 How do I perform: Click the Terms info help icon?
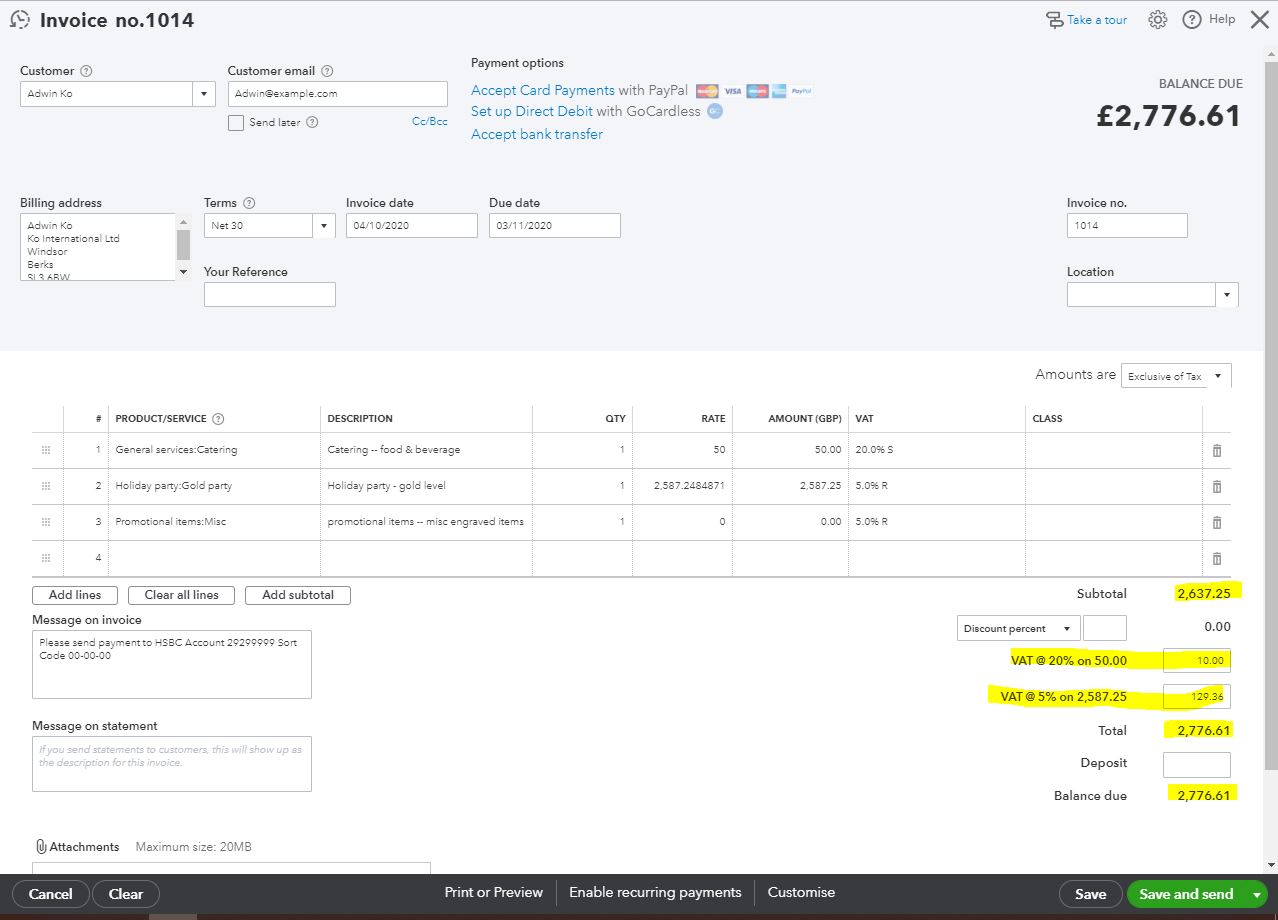[249, 203]
